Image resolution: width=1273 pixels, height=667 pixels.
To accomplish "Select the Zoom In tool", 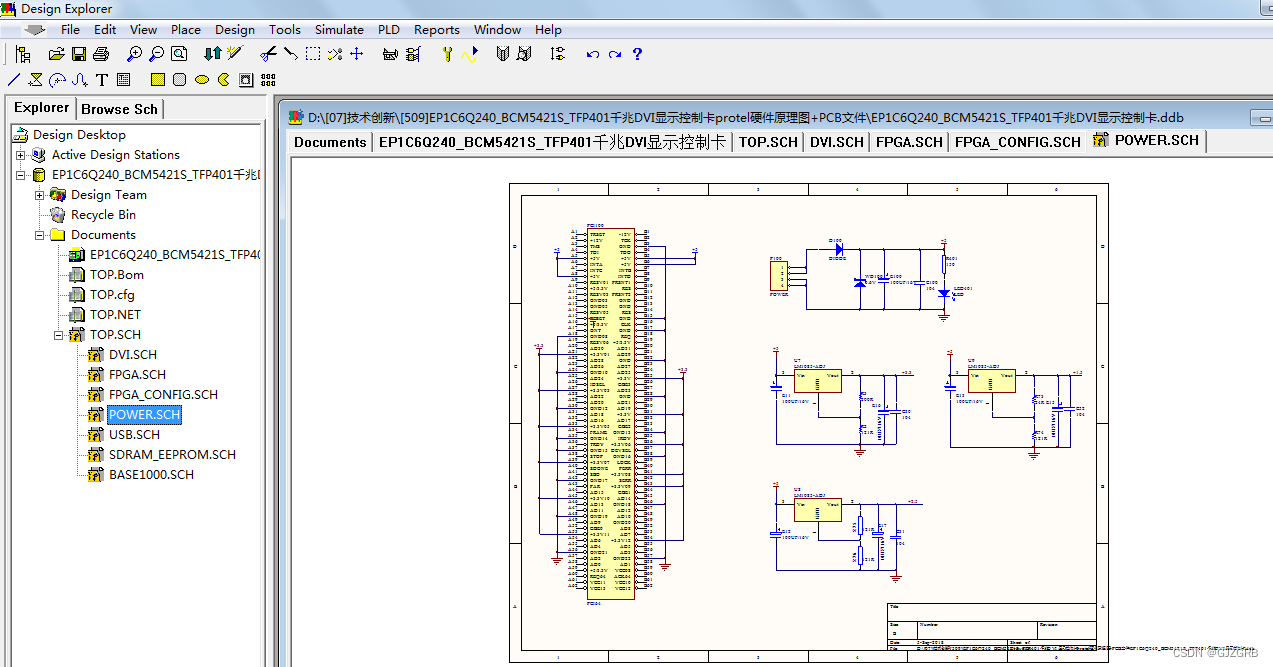I will (x=133, y=55).
